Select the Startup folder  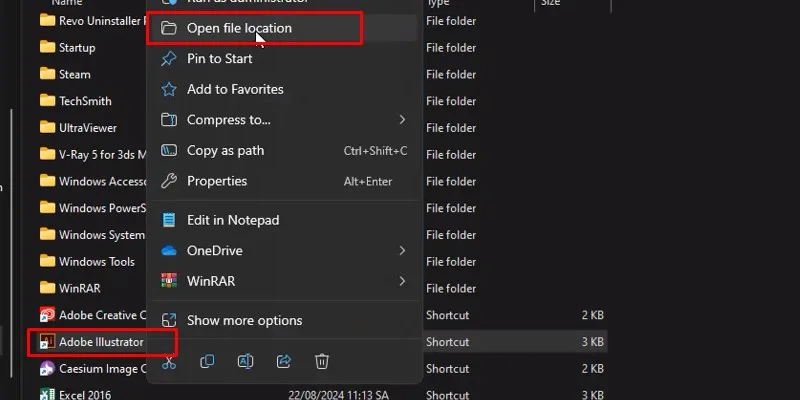77,47
